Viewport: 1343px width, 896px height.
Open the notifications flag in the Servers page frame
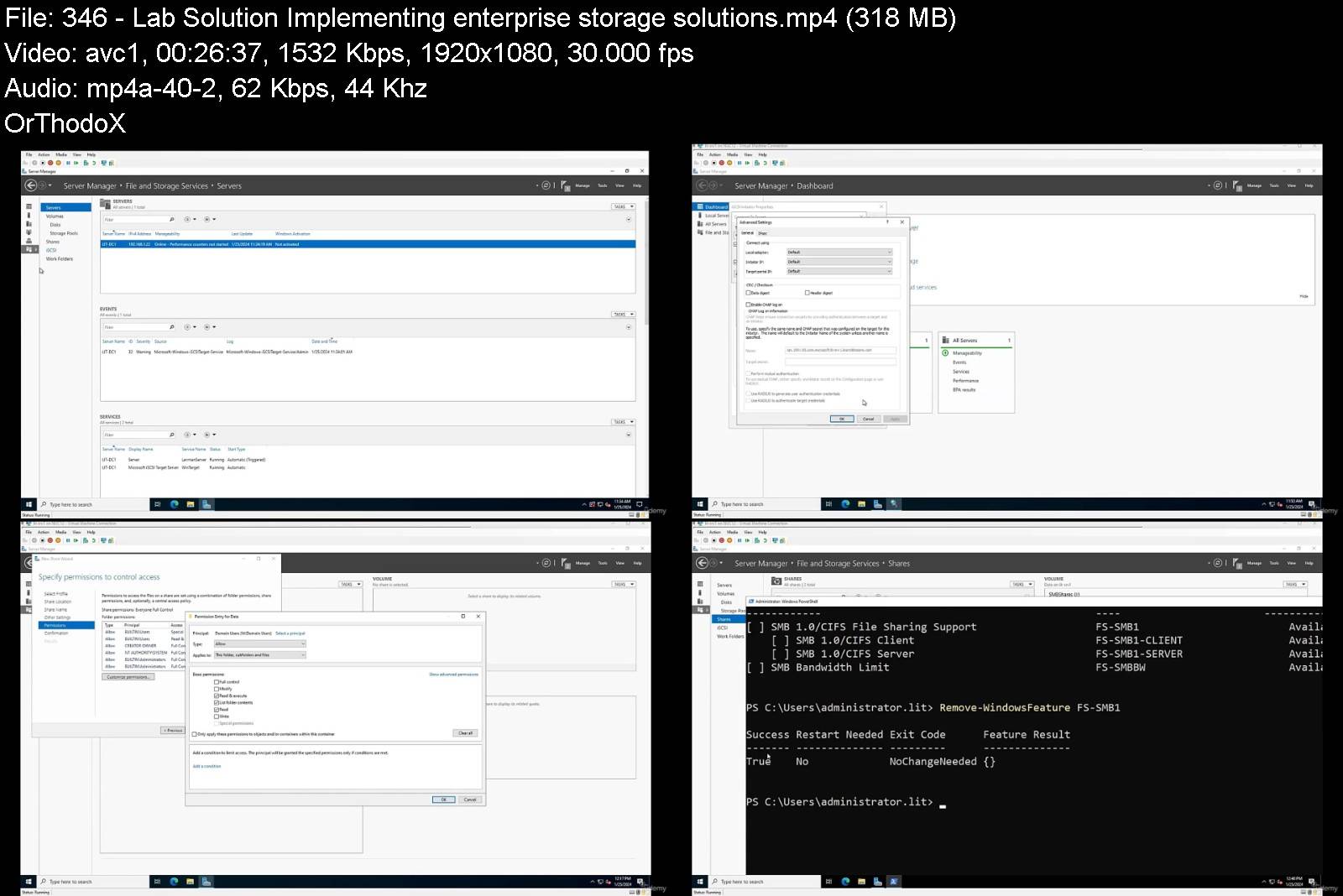[565, 185]
